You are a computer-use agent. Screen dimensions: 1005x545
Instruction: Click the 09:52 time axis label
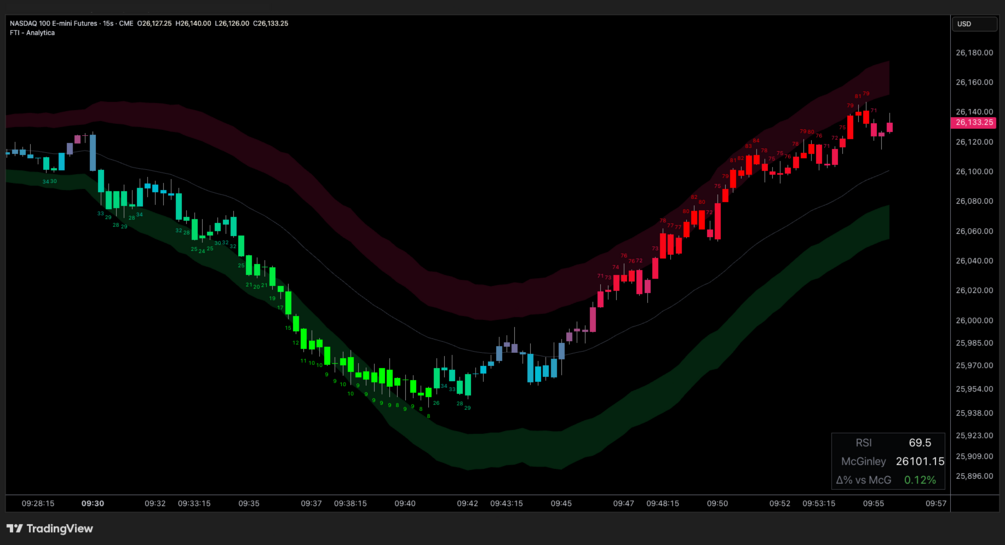point(780,503)
